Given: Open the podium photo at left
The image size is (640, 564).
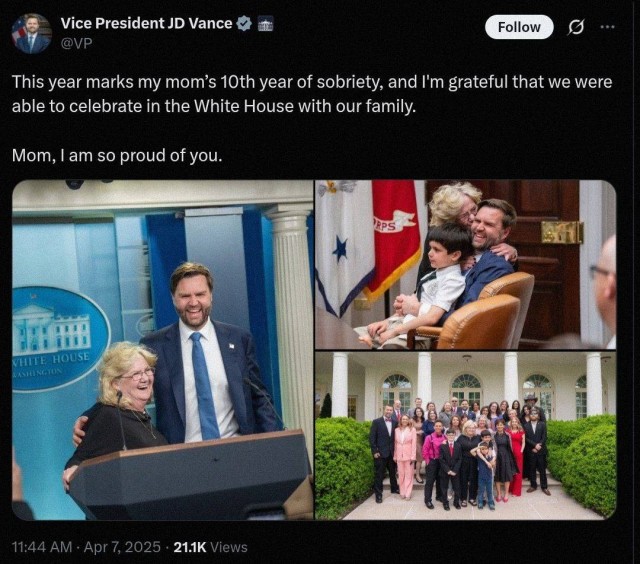Looking at the screenshot, I should coord(162,350).
